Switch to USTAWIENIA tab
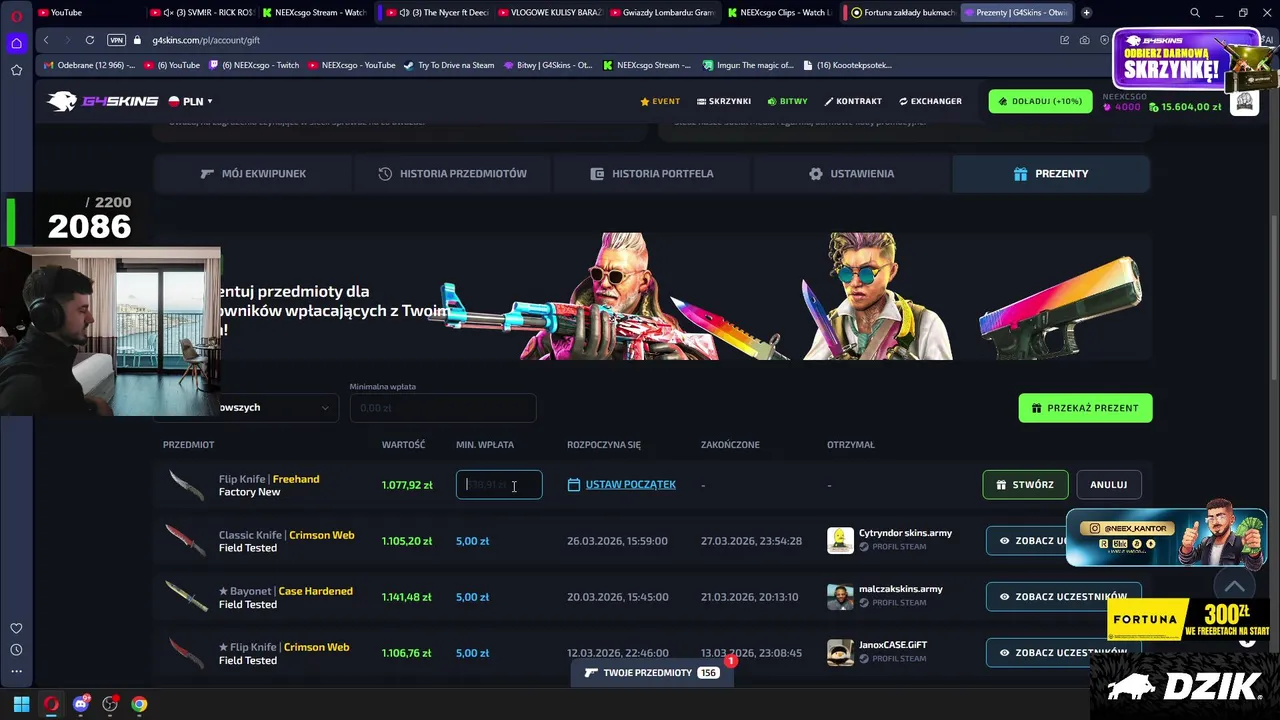Image resolution: width=1280 pixels, height=720 pixels. (x=851, y=174)
